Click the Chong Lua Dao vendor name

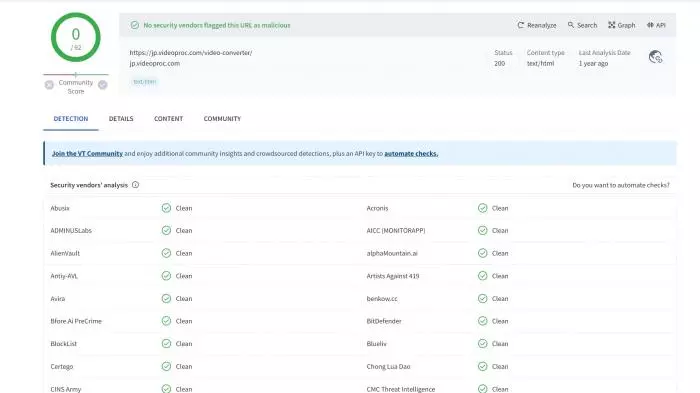[388, 367]
